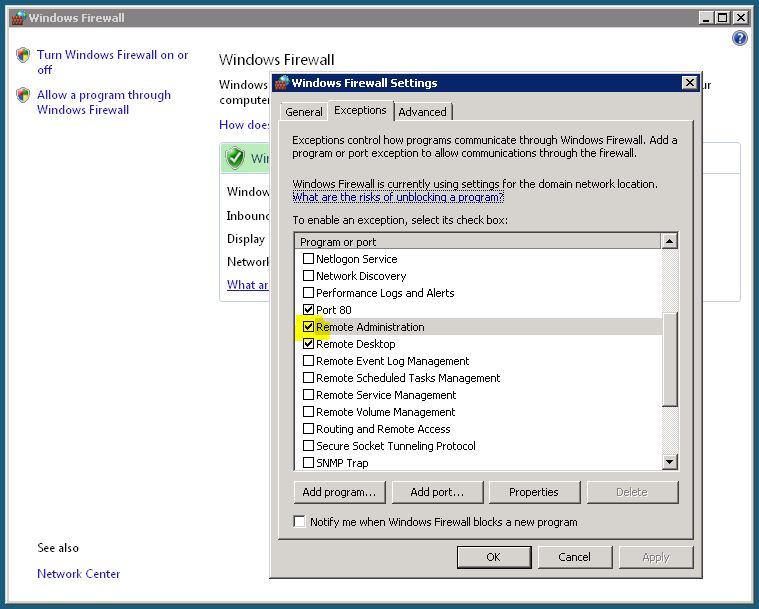Enable Remote Event Log Management
The width and height of the screenshot is (759, 609).
click(308, 361)
